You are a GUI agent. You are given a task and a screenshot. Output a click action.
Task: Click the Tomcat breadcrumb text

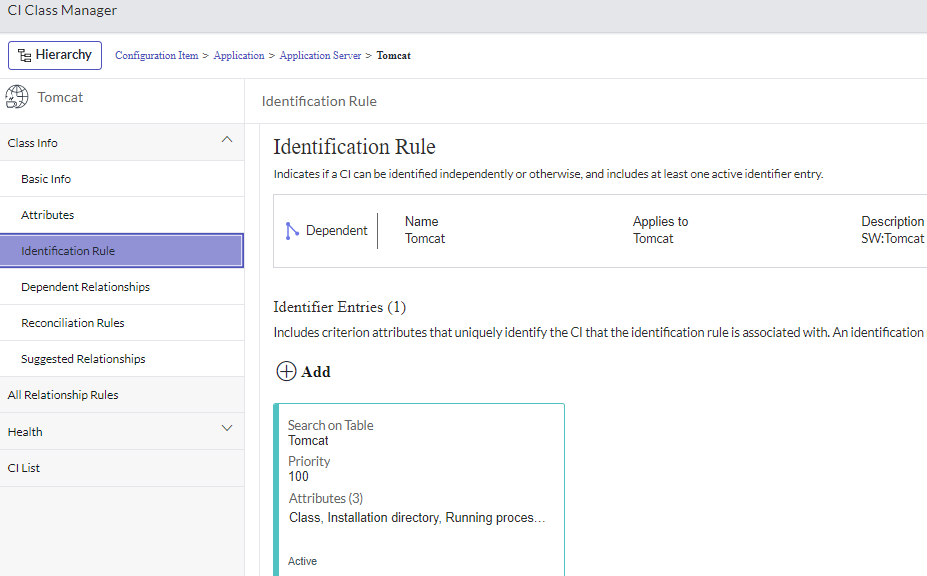394,55
